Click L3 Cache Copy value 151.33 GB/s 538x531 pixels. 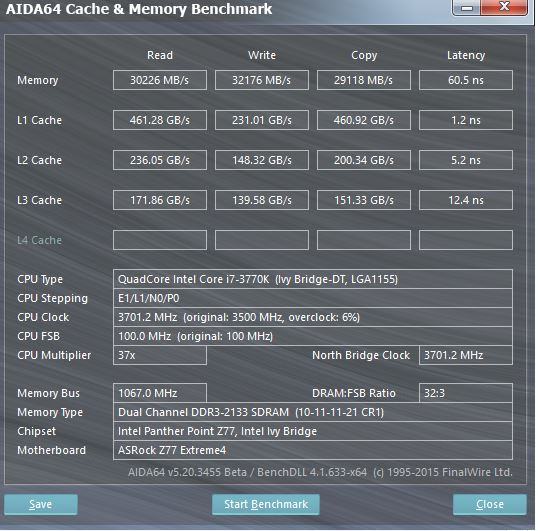click(x=364, y=200)
